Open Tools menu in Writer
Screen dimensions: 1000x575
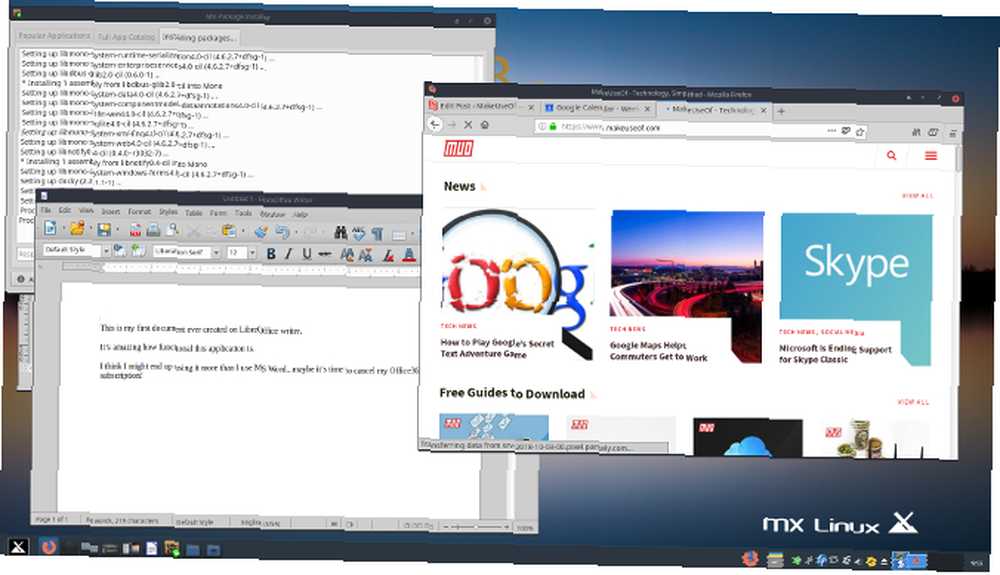tap(243, 214)
